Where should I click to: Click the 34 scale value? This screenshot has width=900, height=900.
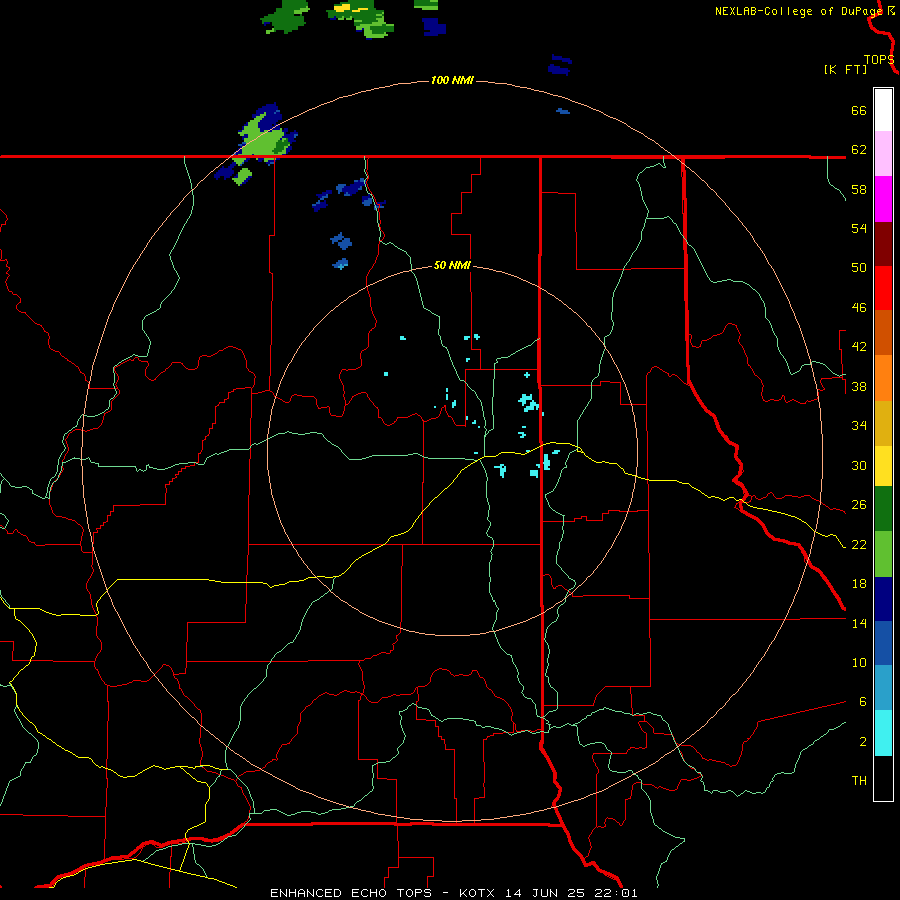pos(859,426)
